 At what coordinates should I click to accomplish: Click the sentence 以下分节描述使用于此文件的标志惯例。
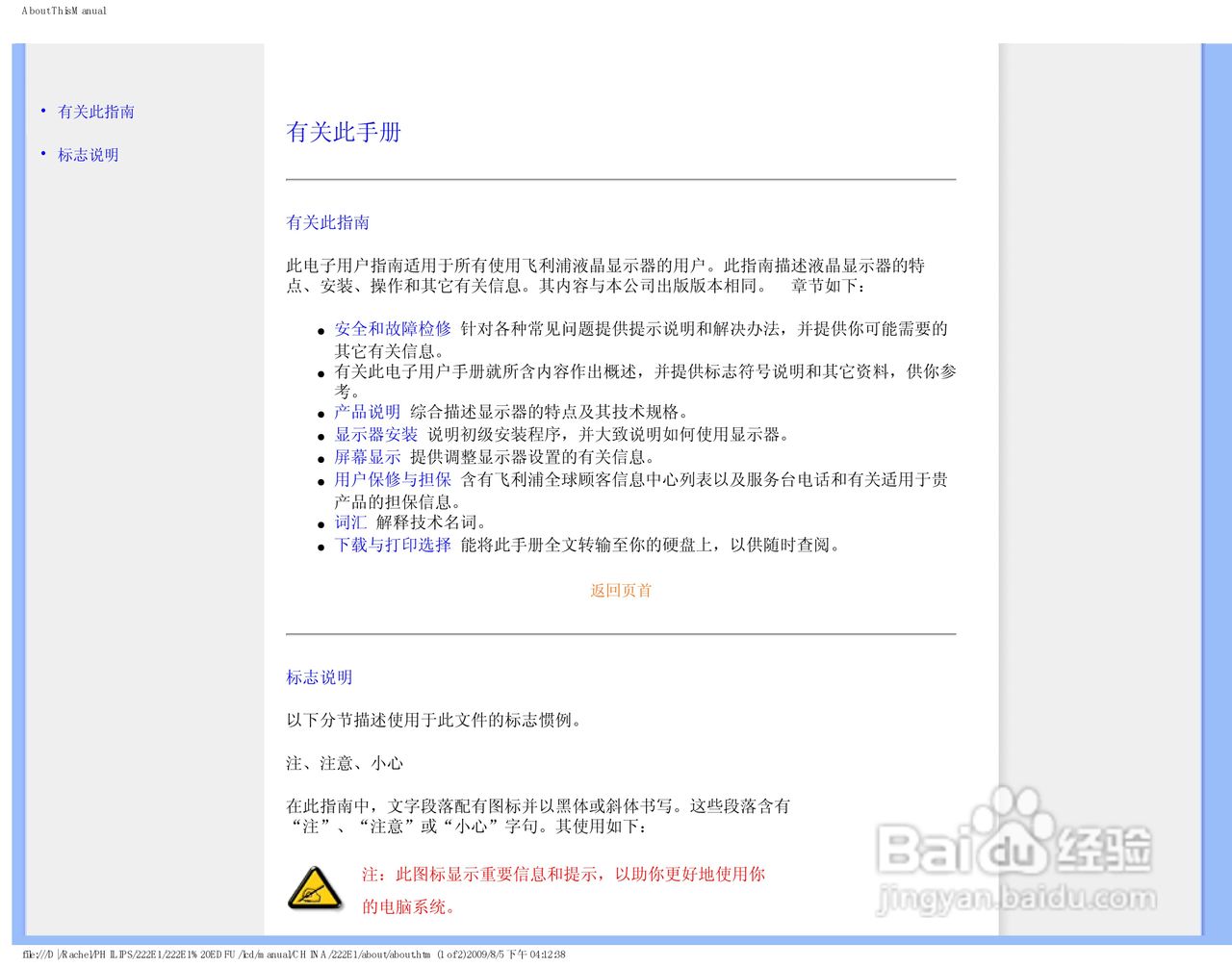(x=435, y=721)
